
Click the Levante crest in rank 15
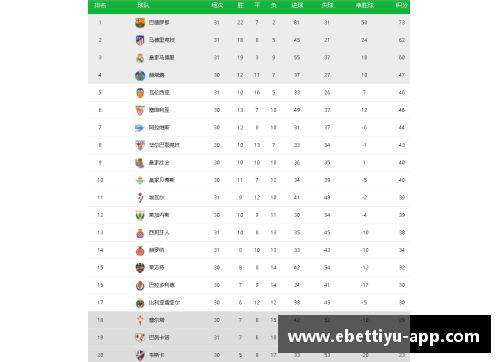pyautogui.click(x=140, y=268)
